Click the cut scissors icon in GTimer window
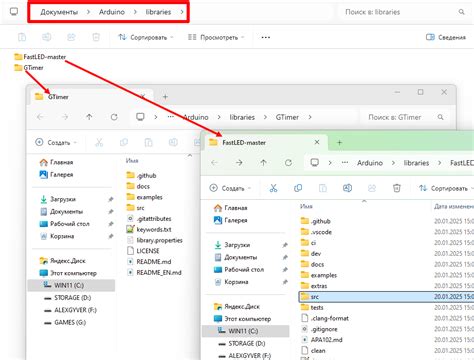Viewport: 474px width, 360px height. tap(99, 143)
